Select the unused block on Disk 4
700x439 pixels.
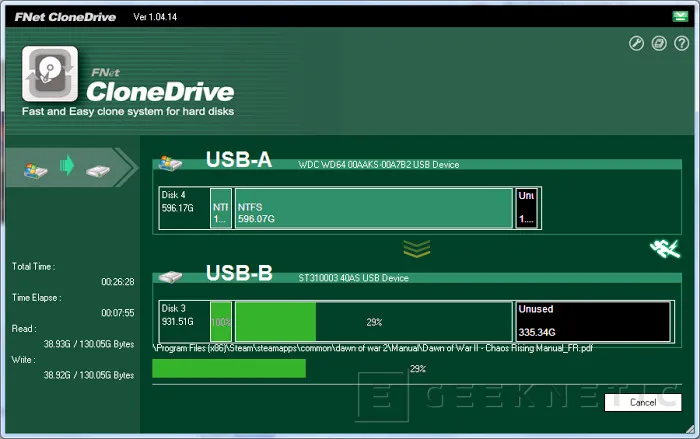527,208
